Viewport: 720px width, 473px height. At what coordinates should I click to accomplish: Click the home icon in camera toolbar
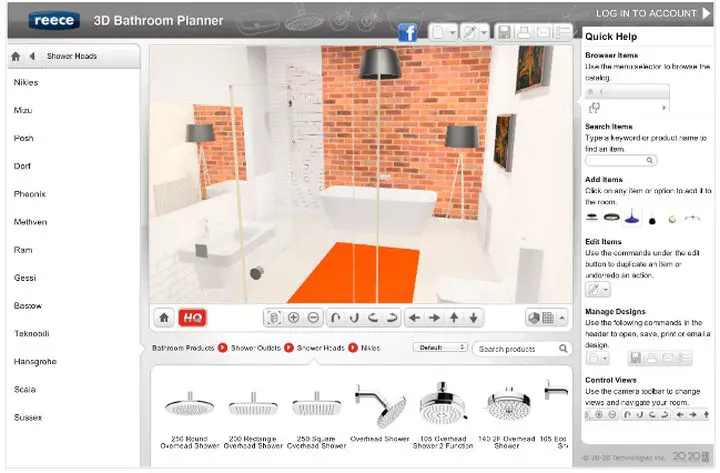(x=164, y=318)
